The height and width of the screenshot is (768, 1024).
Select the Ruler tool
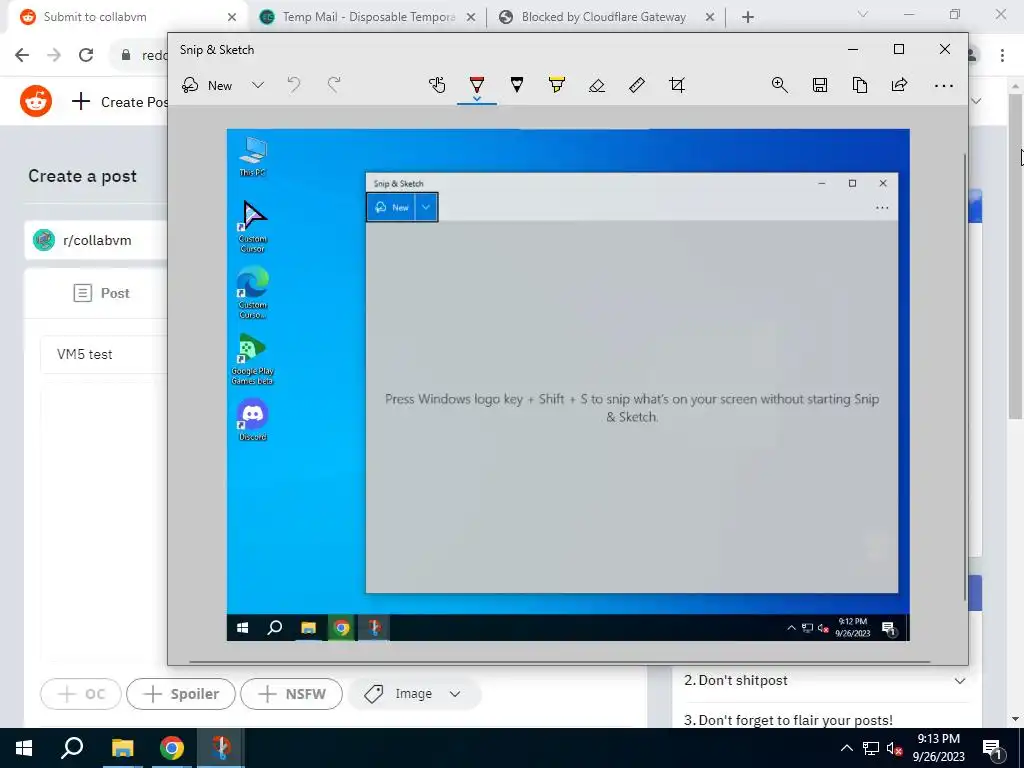point(637,85)
